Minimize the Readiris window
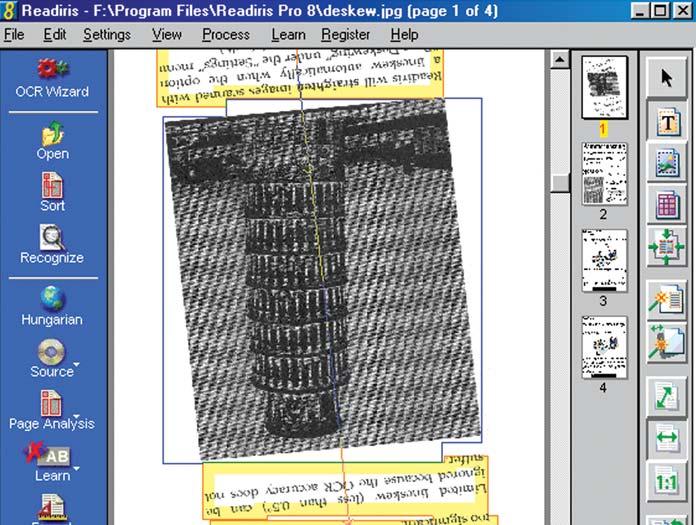Screen dimensions: 696x525 coord(640,10)
